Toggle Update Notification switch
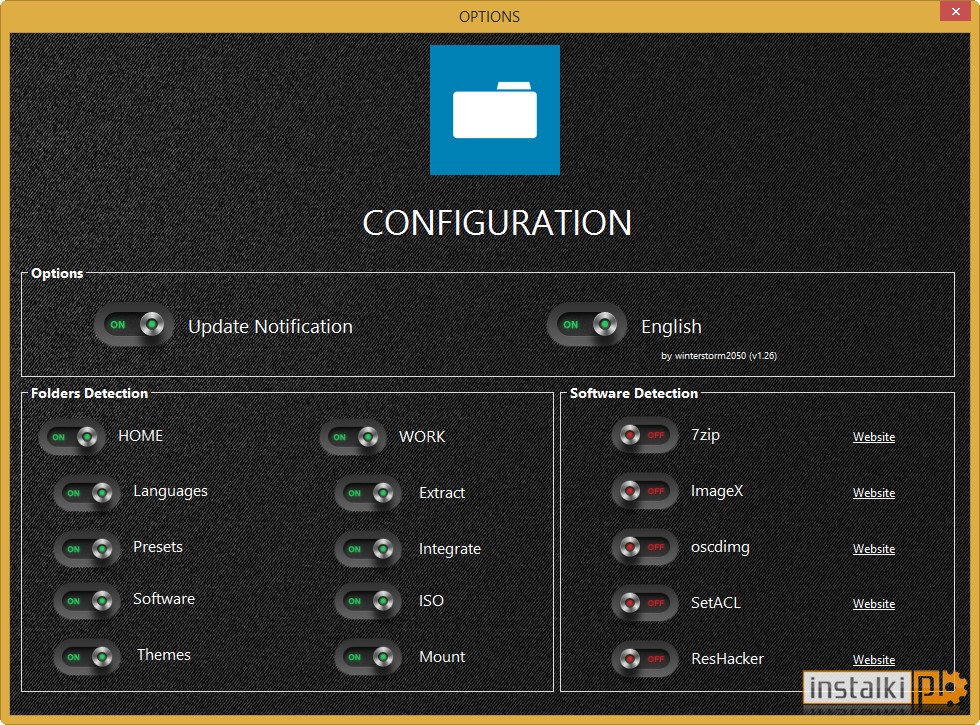This screenshot has width=980, height=725. pyautogui.click(x=134, y=324)
